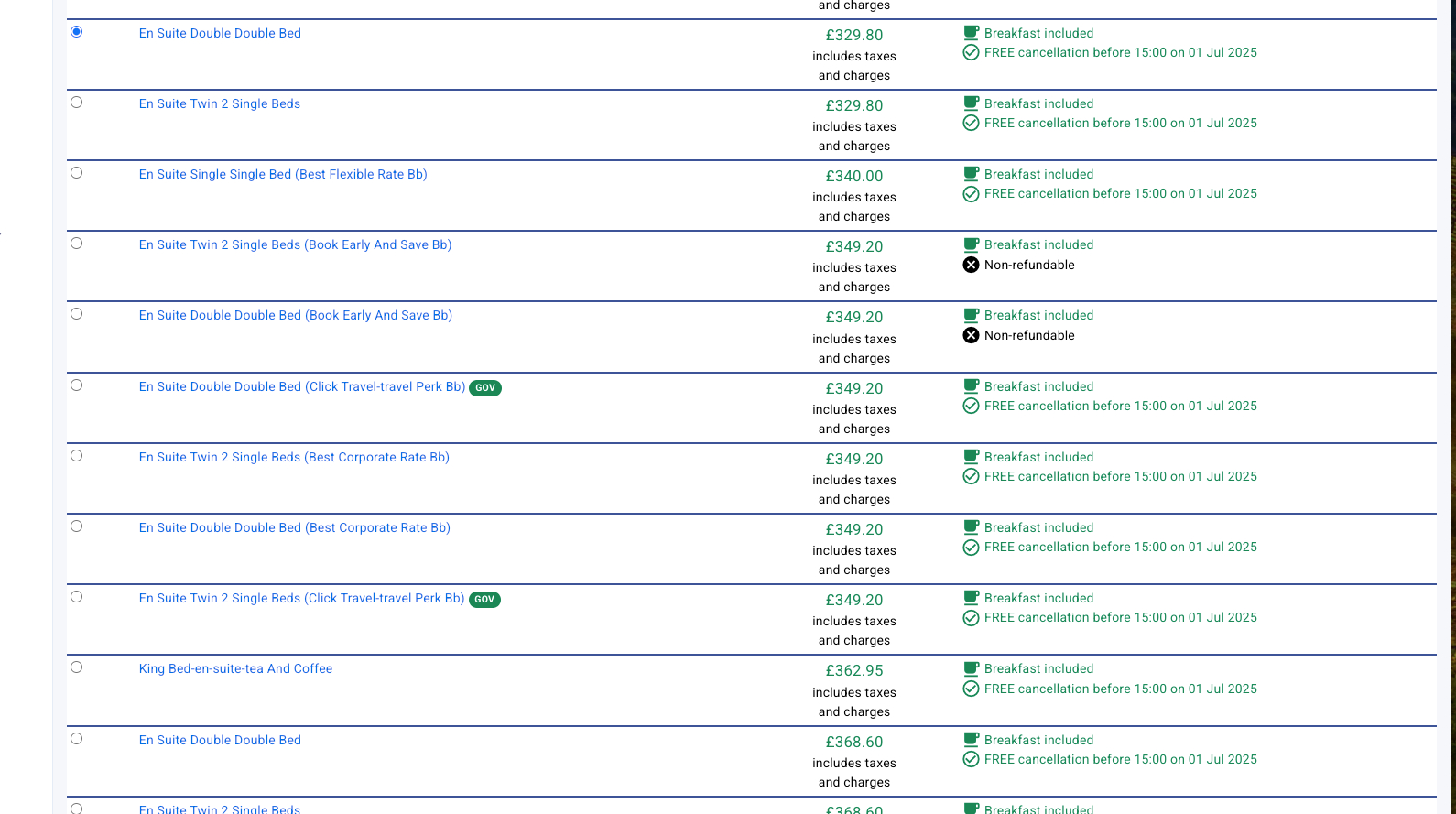
Task: Click breakfast cup icon for King Bed-en-suite row
Action: tap(971, 668)
